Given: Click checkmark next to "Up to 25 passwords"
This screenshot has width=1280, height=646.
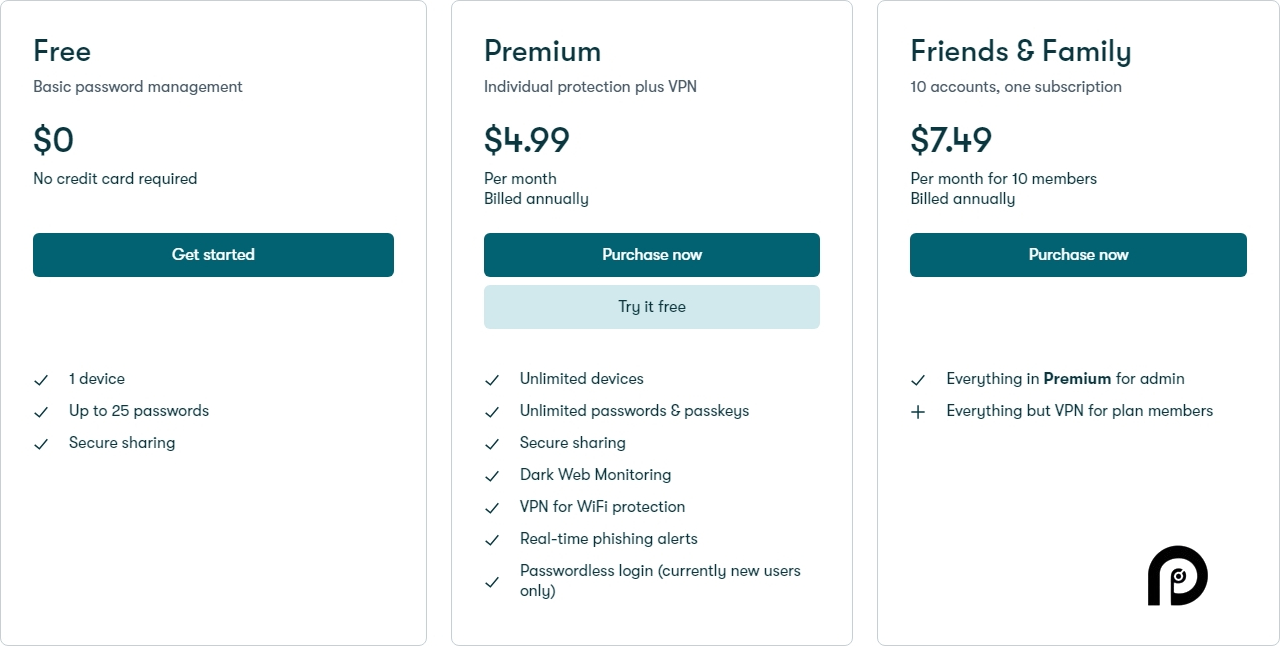Looking at the screenshot, I should tap(41, 412).
